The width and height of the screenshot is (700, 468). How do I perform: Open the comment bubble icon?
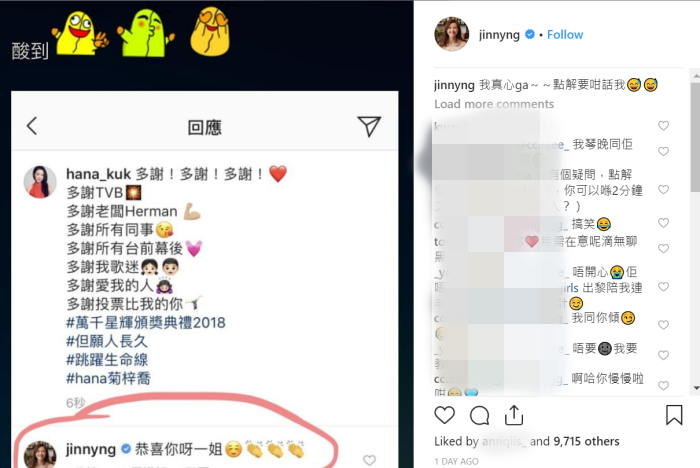coord(479,415)
